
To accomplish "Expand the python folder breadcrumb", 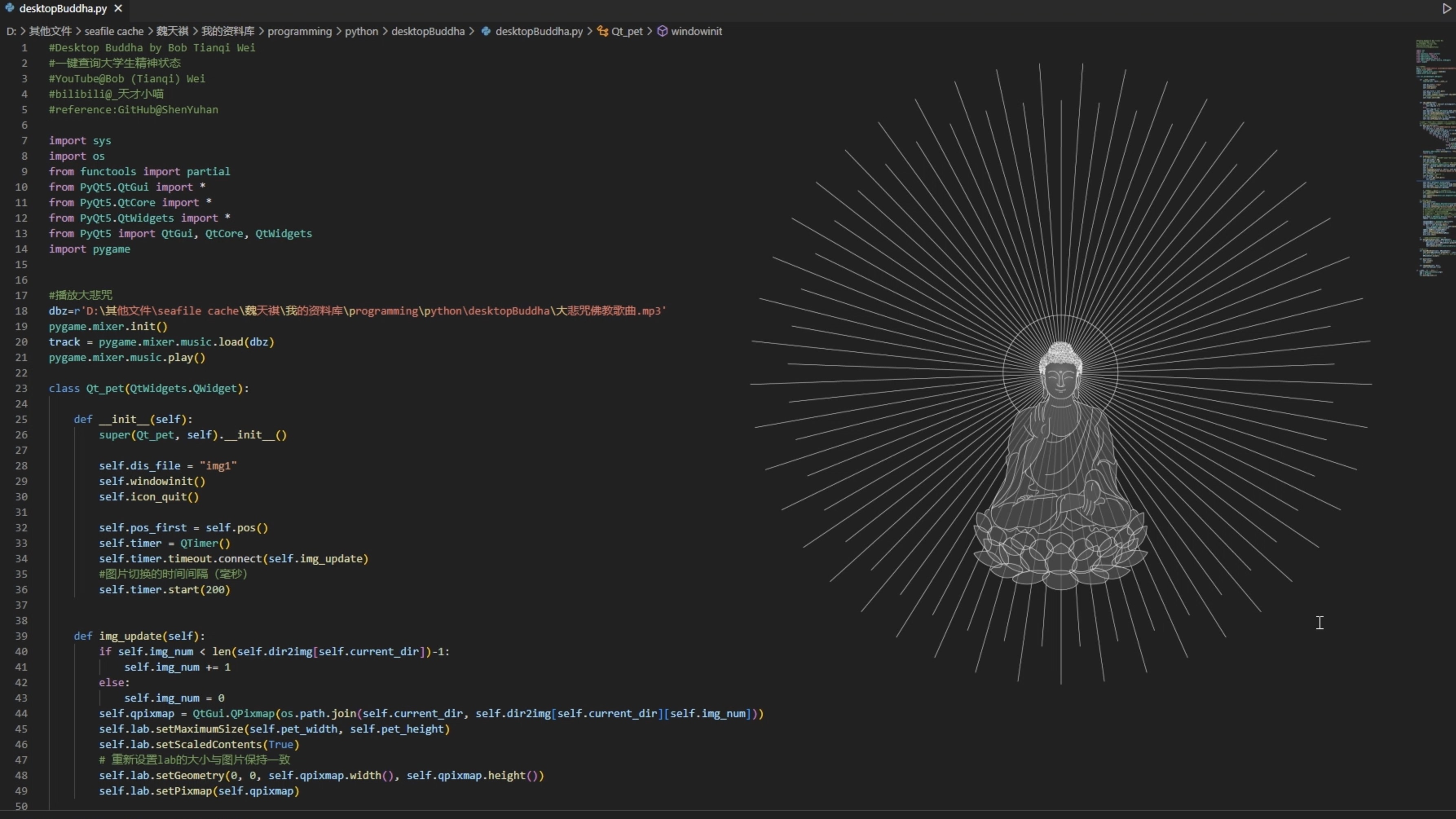I will (x=361, y=31).
